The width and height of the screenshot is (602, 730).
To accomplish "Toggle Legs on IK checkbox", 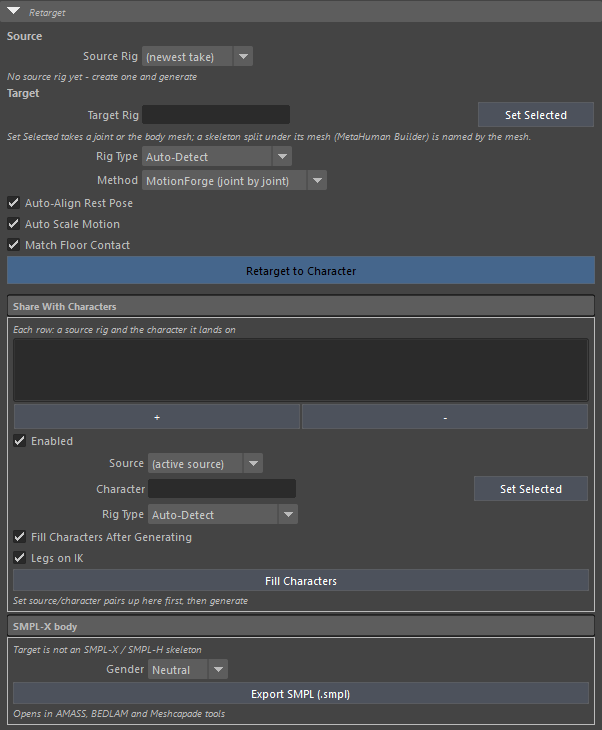I will [x=20, y=558].
